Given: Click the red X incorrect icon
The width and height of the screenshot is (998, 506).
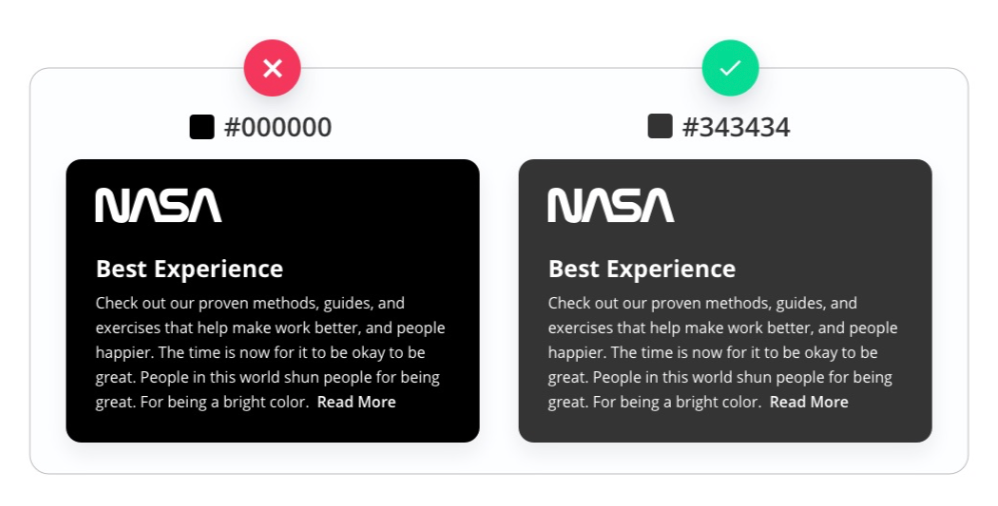Looking at the screenshot, I should (272, 68).
